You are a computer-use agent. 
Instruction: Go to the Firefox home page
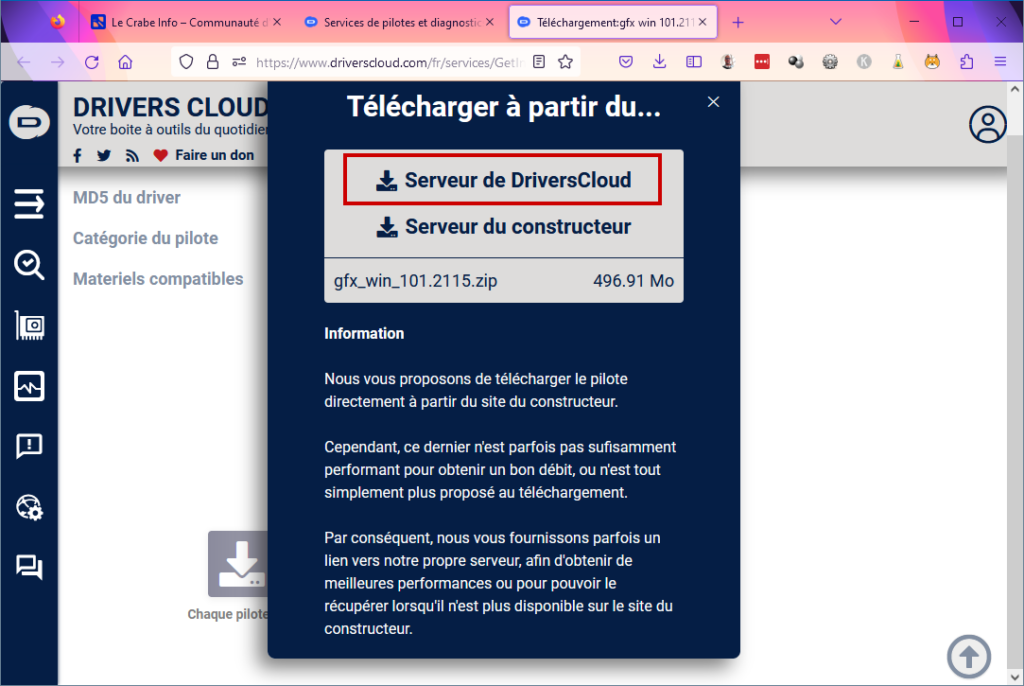pyautogui.click(x=125, y=62)
